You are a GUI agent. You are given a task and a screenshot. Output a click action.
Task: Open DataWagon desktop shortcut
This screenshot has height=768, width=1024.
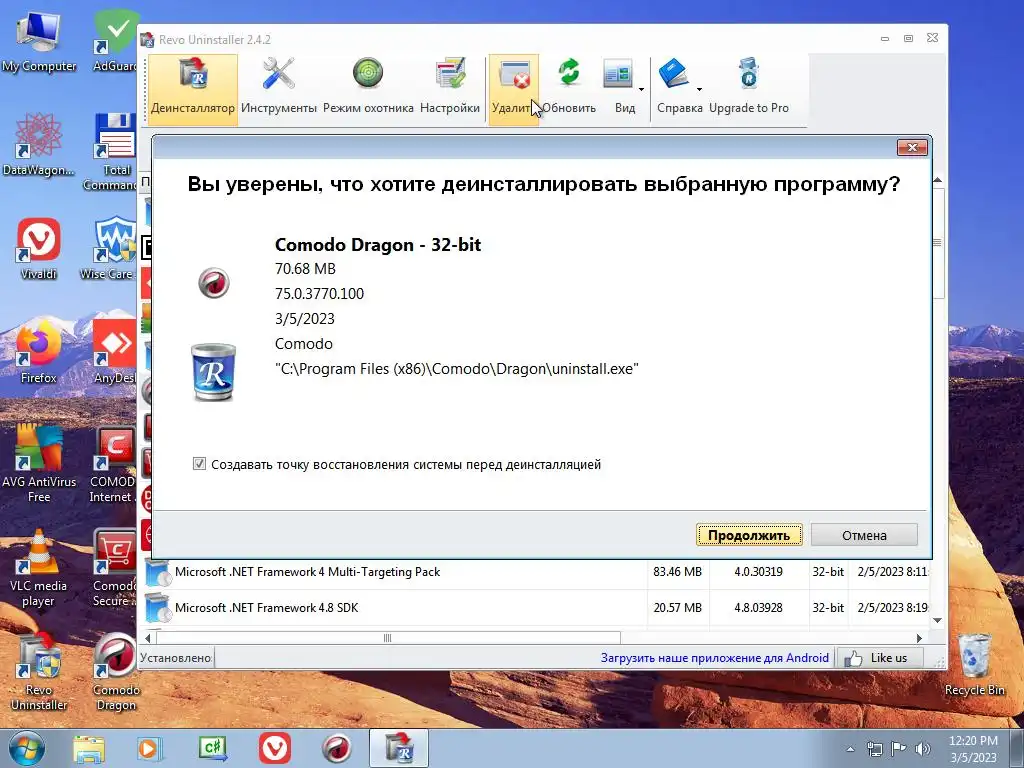(39, 144)
